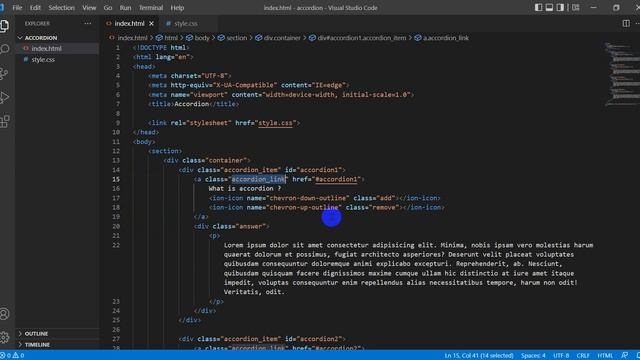The height and width of the screenshot is (360, 640).
Task: Click the EXPLORER panel title
Action: coord(37,24)
